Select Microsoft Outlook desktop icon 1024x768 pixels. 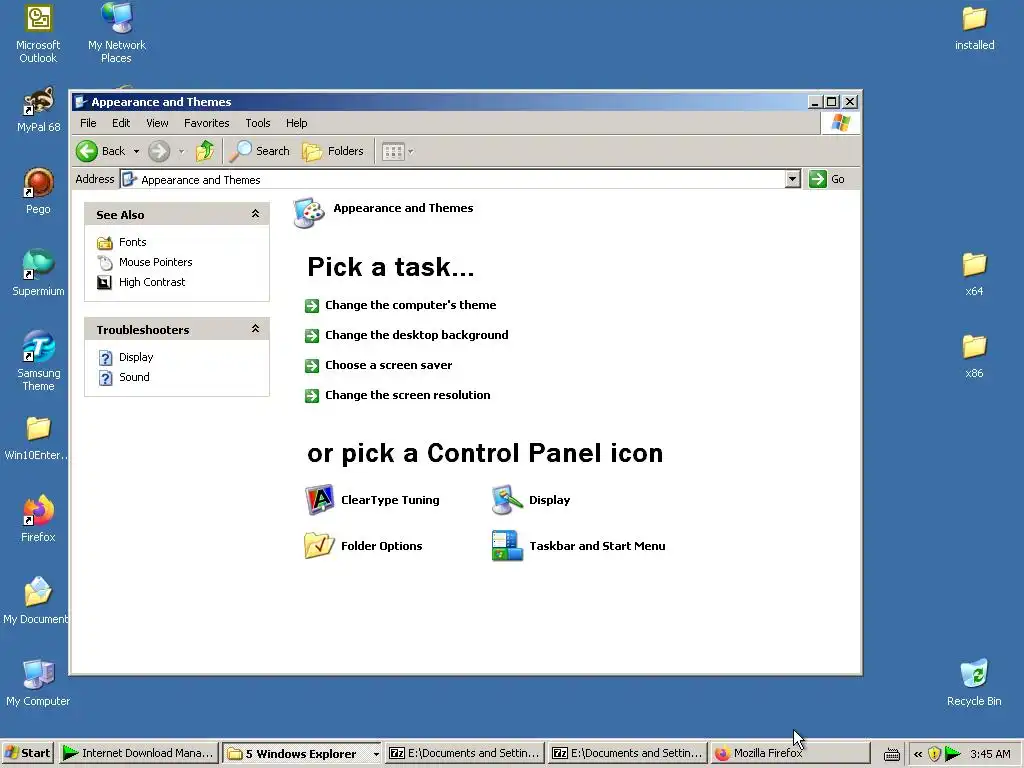(x=39, y=33)
